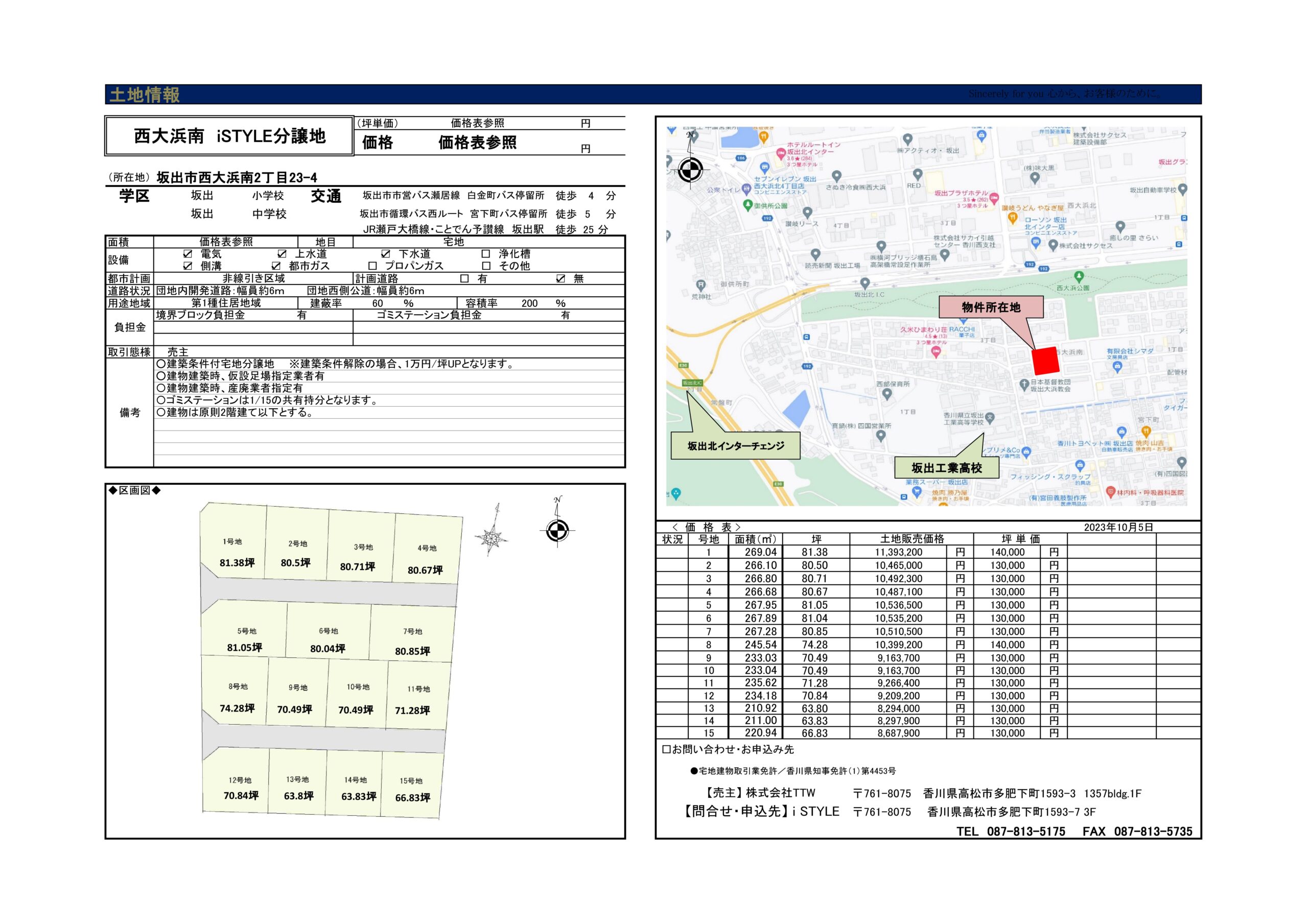Check the プロパンガス checkbox
The height and width of the screenshot is (924, 1308).
[x=372, y=266]
